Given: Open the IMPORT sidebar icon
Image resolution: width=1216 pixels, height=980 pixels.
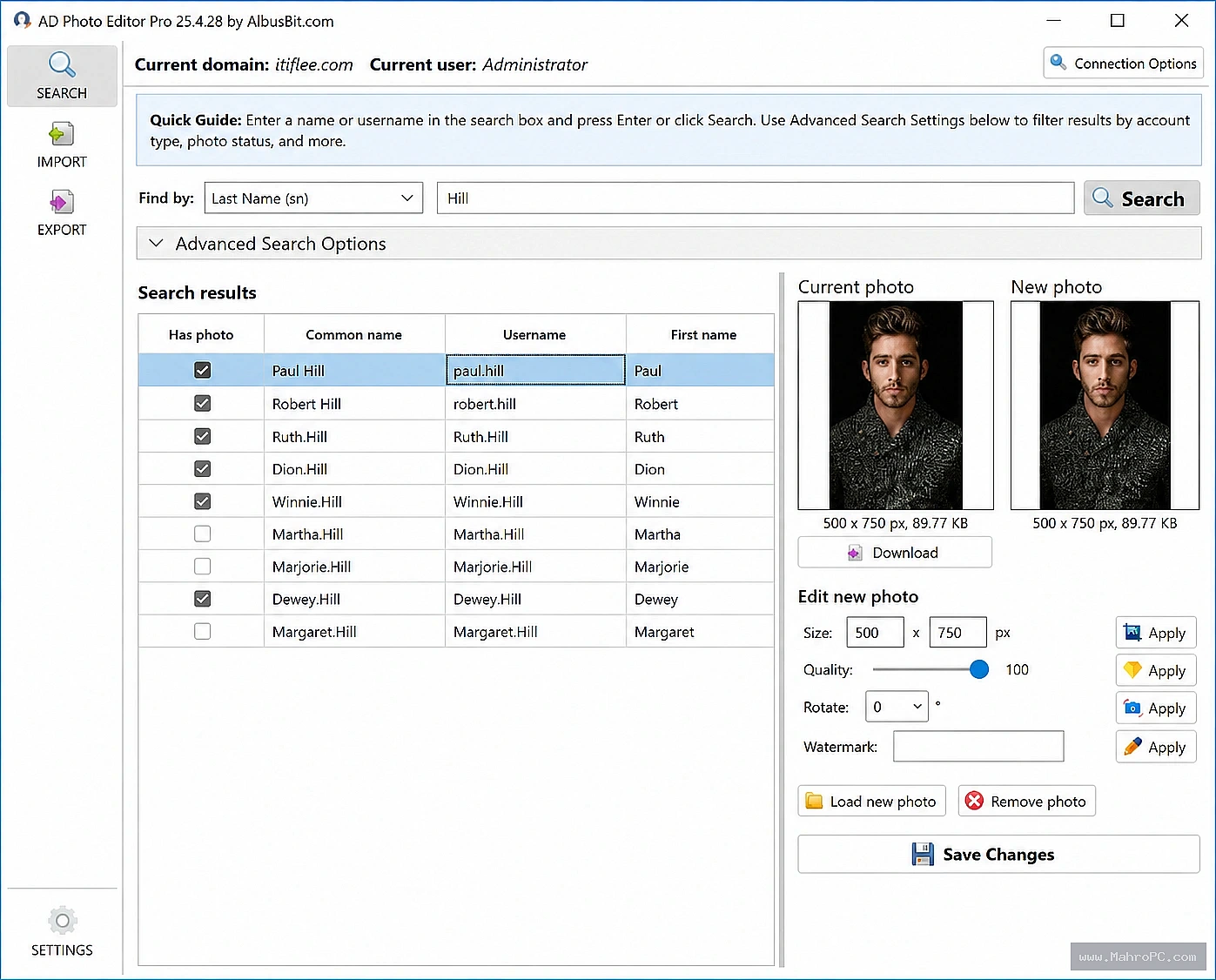Looking at the screenshot, I should tap(62, 134).
